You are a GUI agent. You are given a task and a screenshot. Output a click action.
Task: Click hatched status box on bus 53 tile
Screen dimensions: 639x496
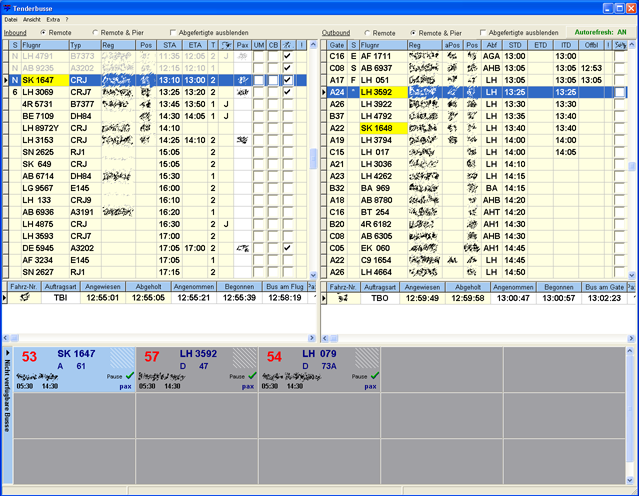coord(122,358)
